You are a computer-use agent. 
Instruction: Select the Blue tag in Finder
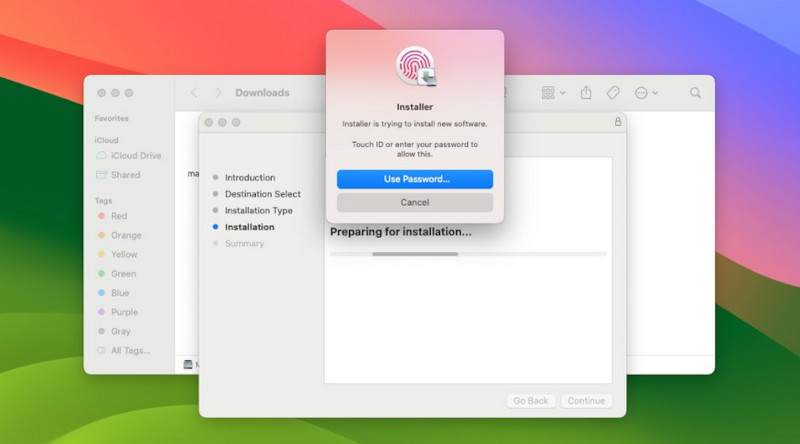click(113, 293)
